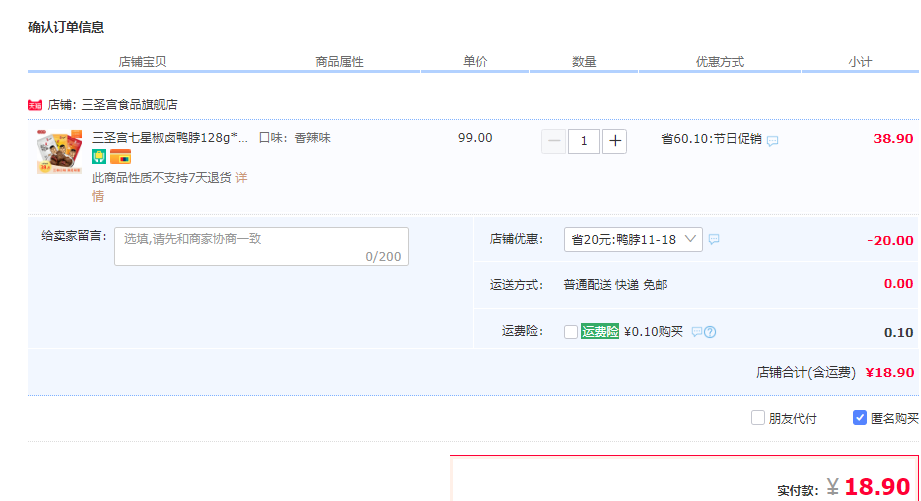The image size is (921, 501).
Task: Click the Tmall store icon
Action: coord(35,105)
